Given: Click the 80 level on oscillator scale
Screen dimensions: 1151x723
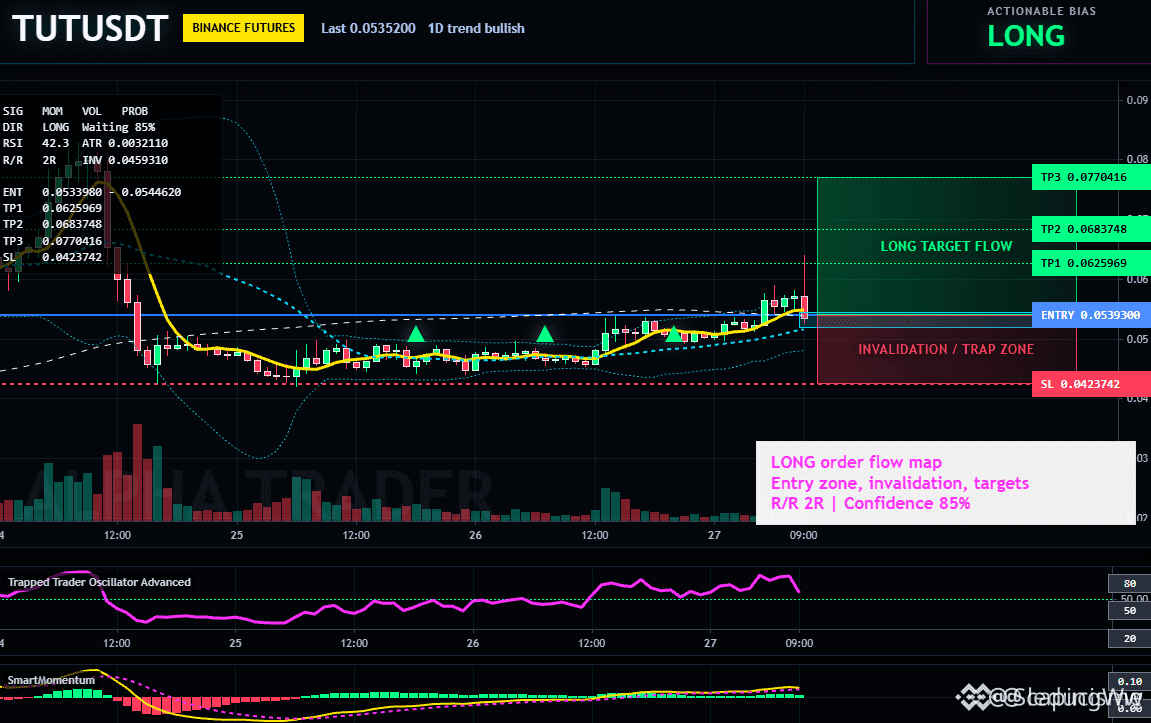Looking at the screenshot, I should 1129,584.
